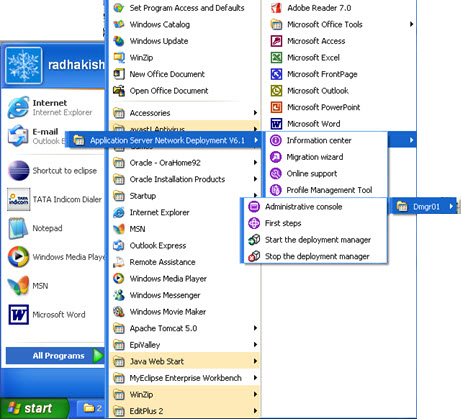Click the Microsoft Excel icon
This screenshot has width=461, height=419.
(x=276, y=58)
